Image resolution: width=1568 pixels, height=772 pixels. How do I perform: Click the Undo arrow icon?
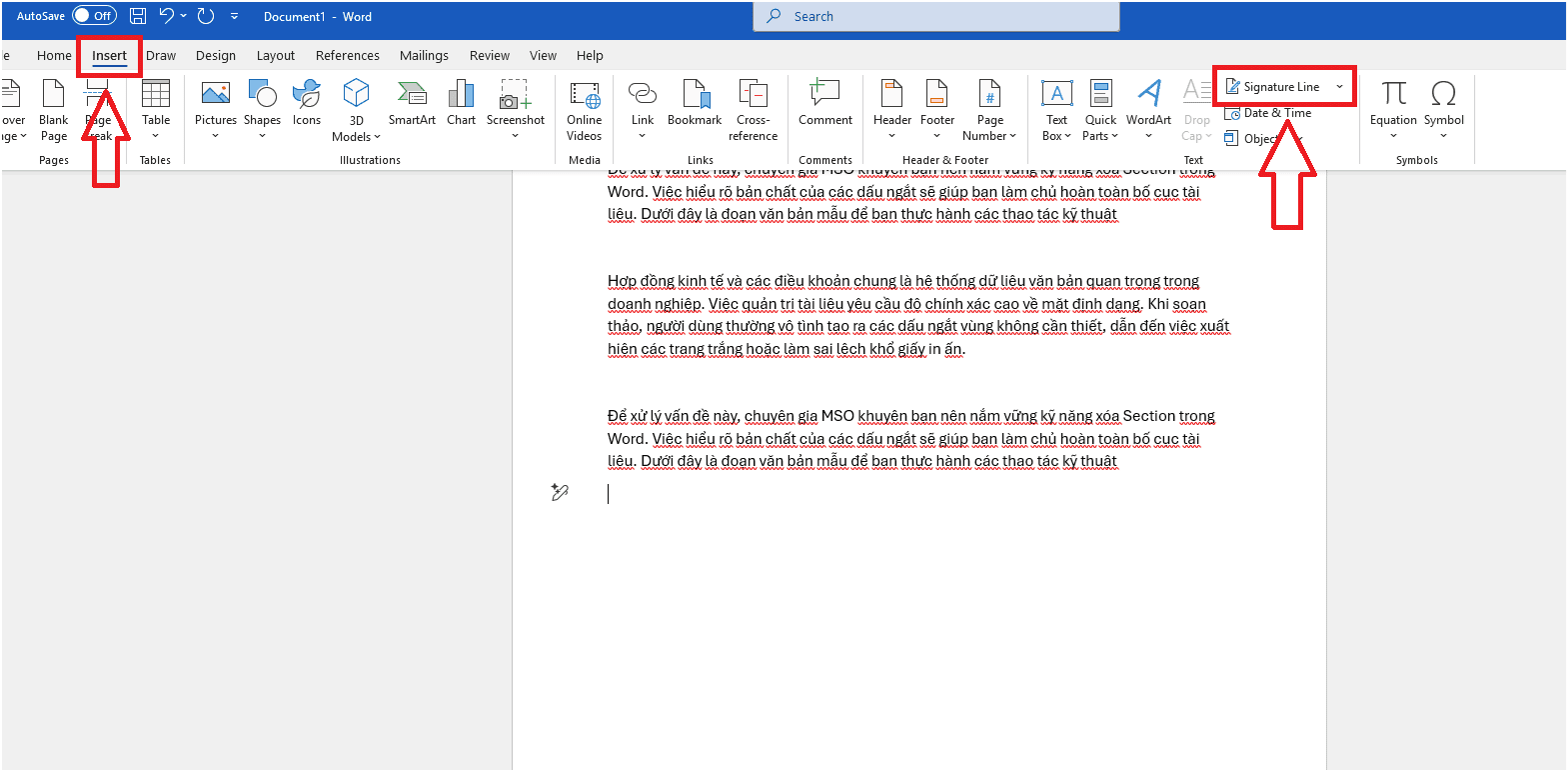click(x=167, y=16)
